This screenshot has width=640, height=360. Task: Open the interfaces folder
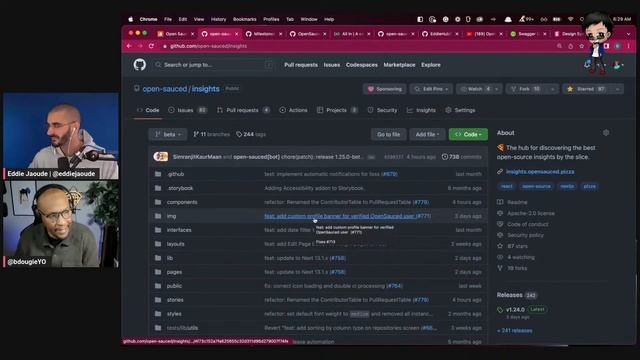[179, 230]
